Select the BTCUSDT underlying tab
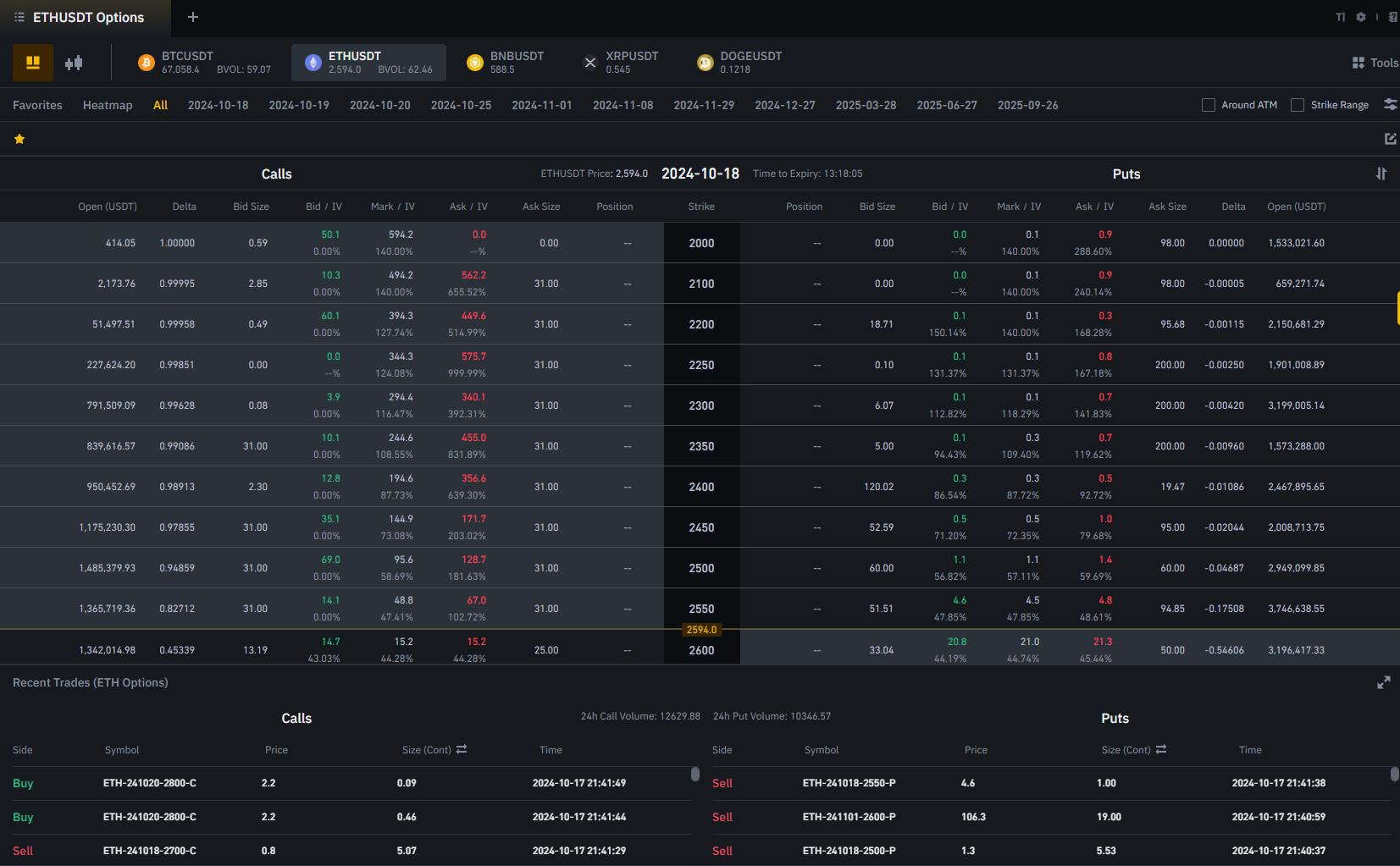The width and height of the screenshot is (1400, 866). tap(204, 63)
